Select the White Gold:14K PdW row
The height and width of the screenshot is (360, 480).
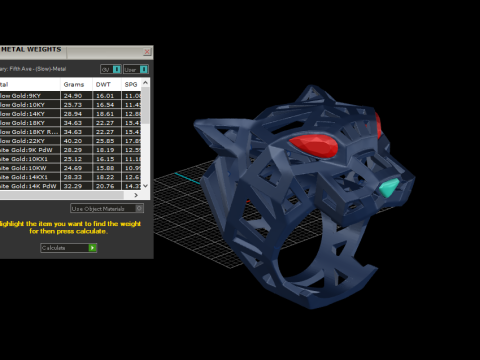(70, 186)
